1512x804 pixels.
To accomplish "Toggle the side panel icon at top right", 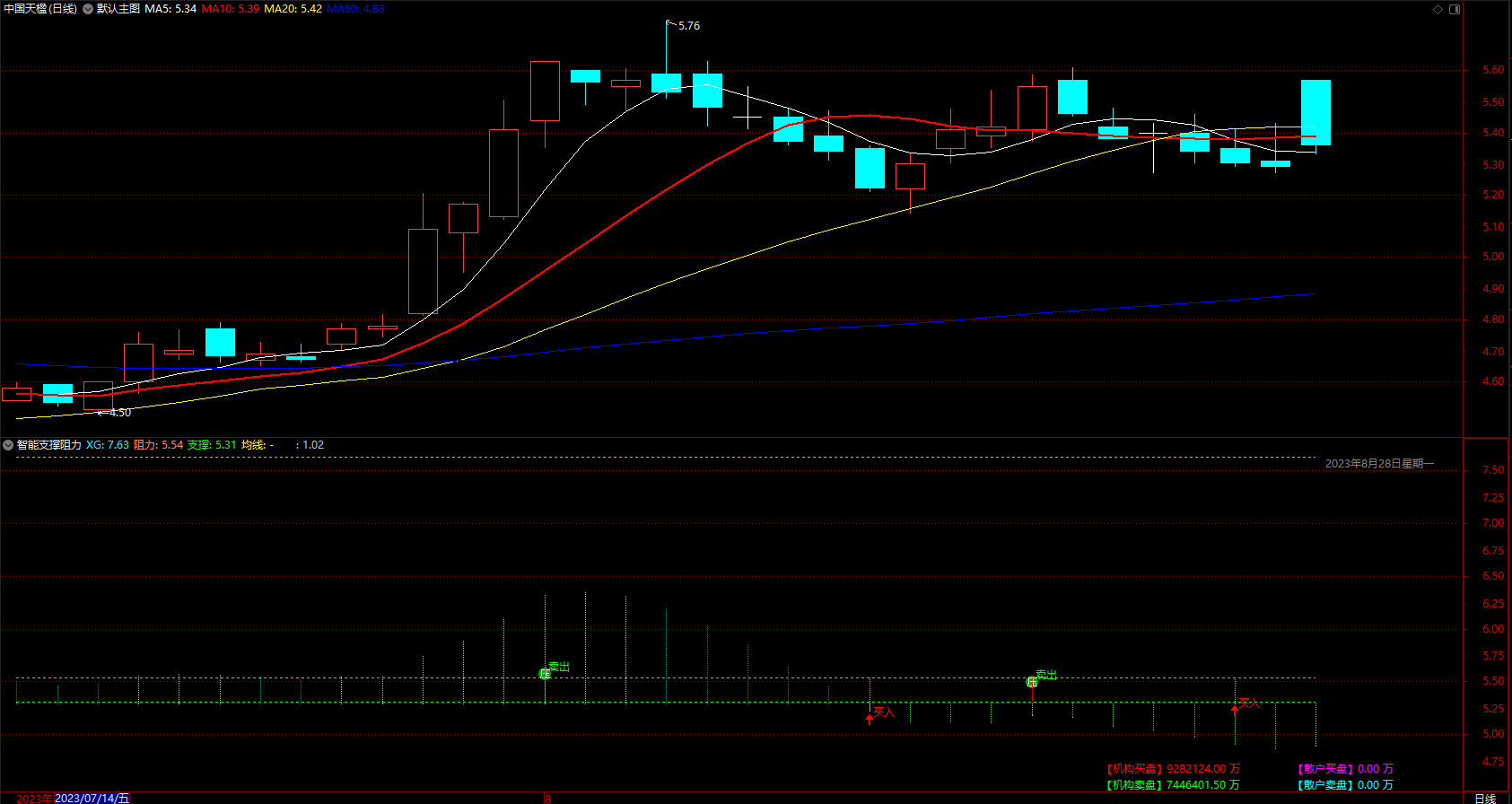I will [x=1455, y=9].
